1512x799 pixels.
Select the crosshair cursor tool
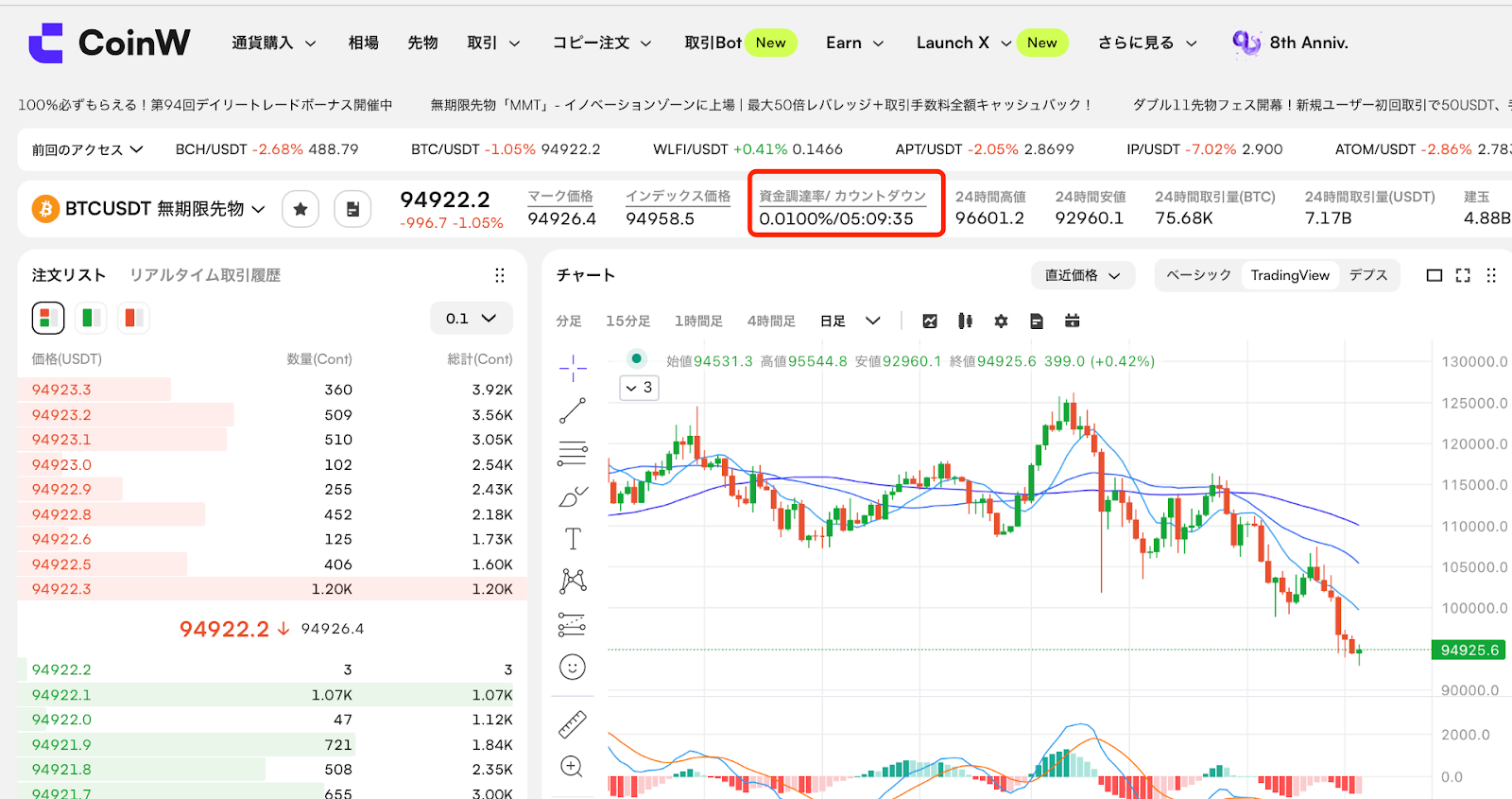click(573, 368)
